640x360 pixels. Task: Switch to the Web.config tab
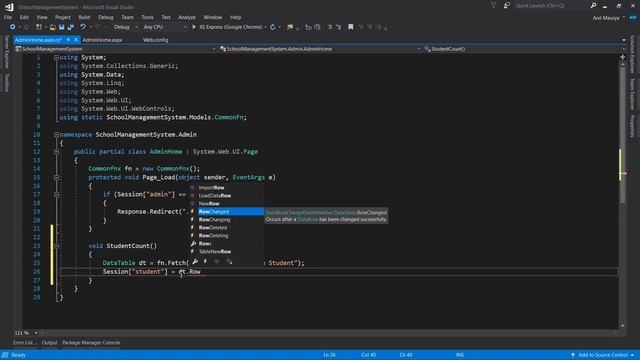pyautogui.click(x=156, y=40)
